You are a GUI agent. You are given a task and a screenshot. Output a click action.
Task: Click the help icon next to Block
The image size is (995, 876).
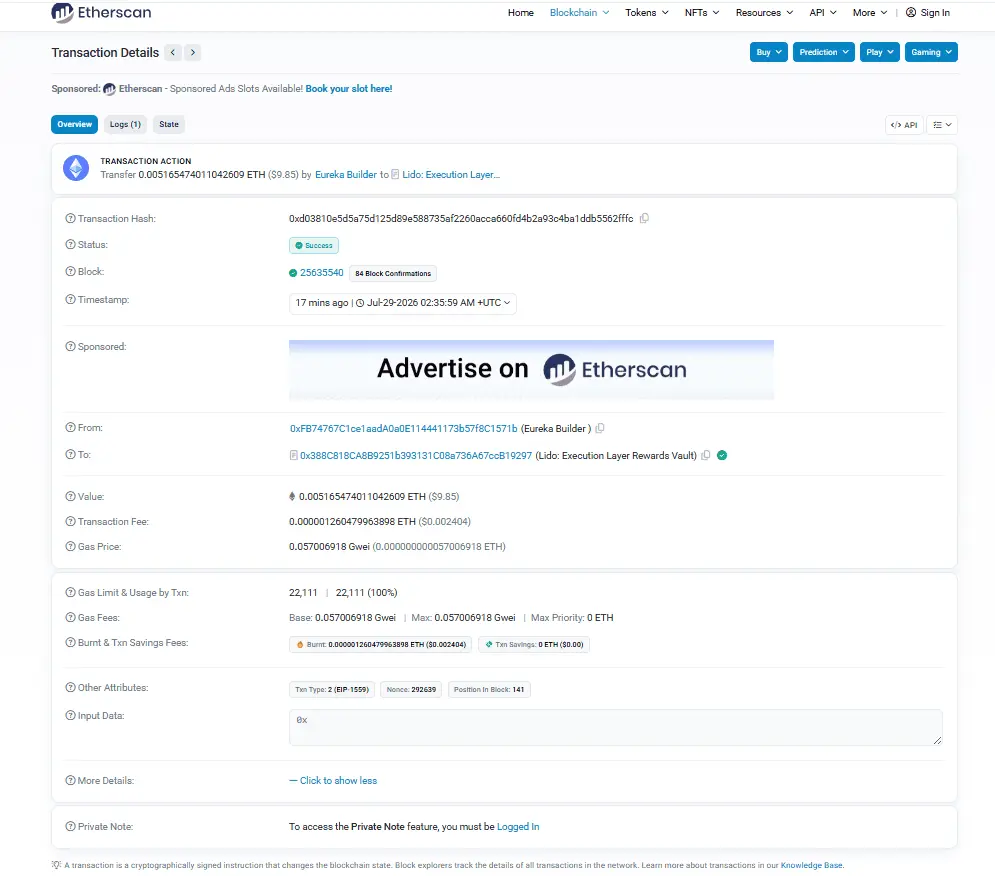click(x=70, y=272)
